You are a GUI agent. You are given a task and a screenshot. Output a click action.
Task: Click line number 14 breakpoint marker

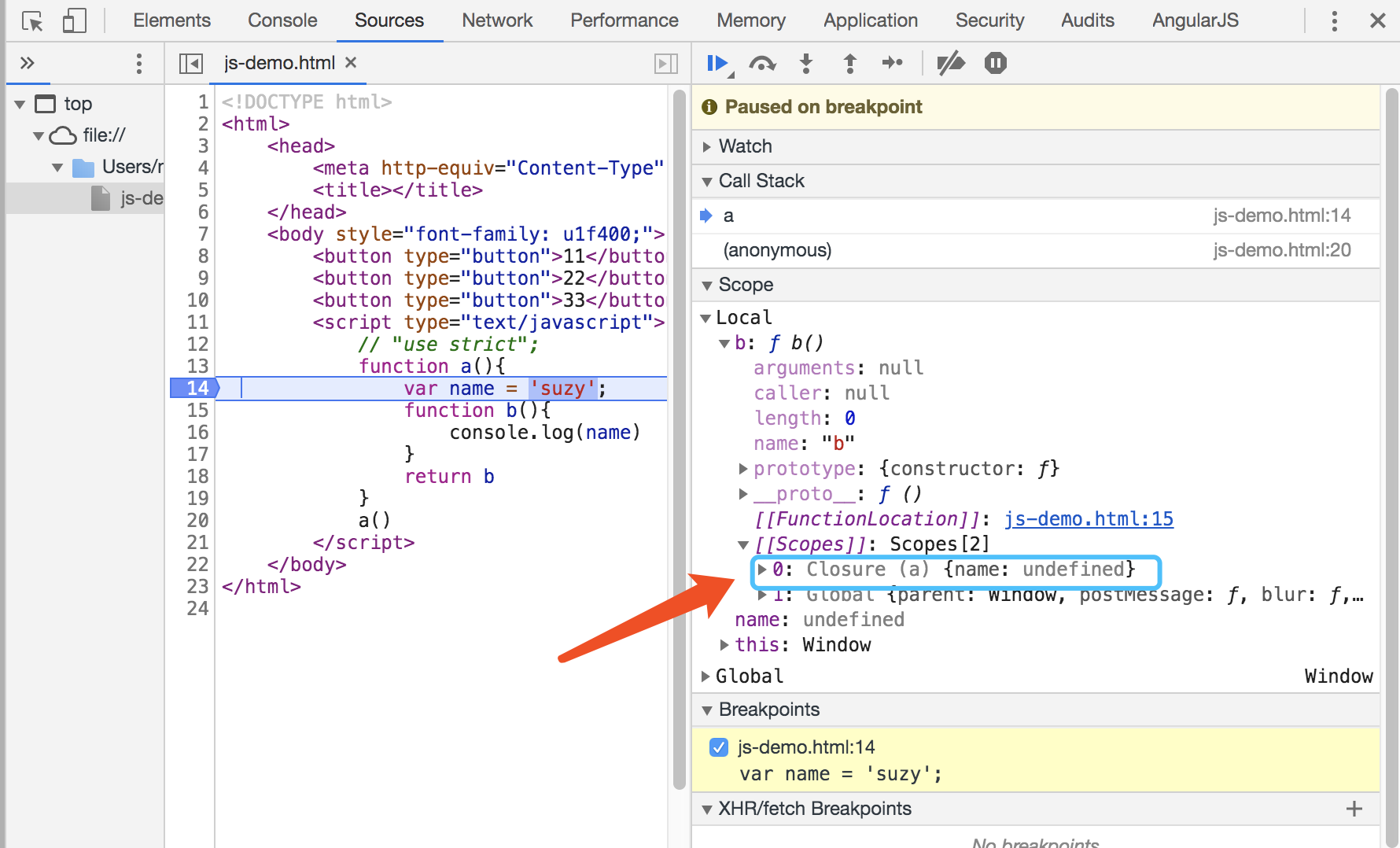(195, 388)
